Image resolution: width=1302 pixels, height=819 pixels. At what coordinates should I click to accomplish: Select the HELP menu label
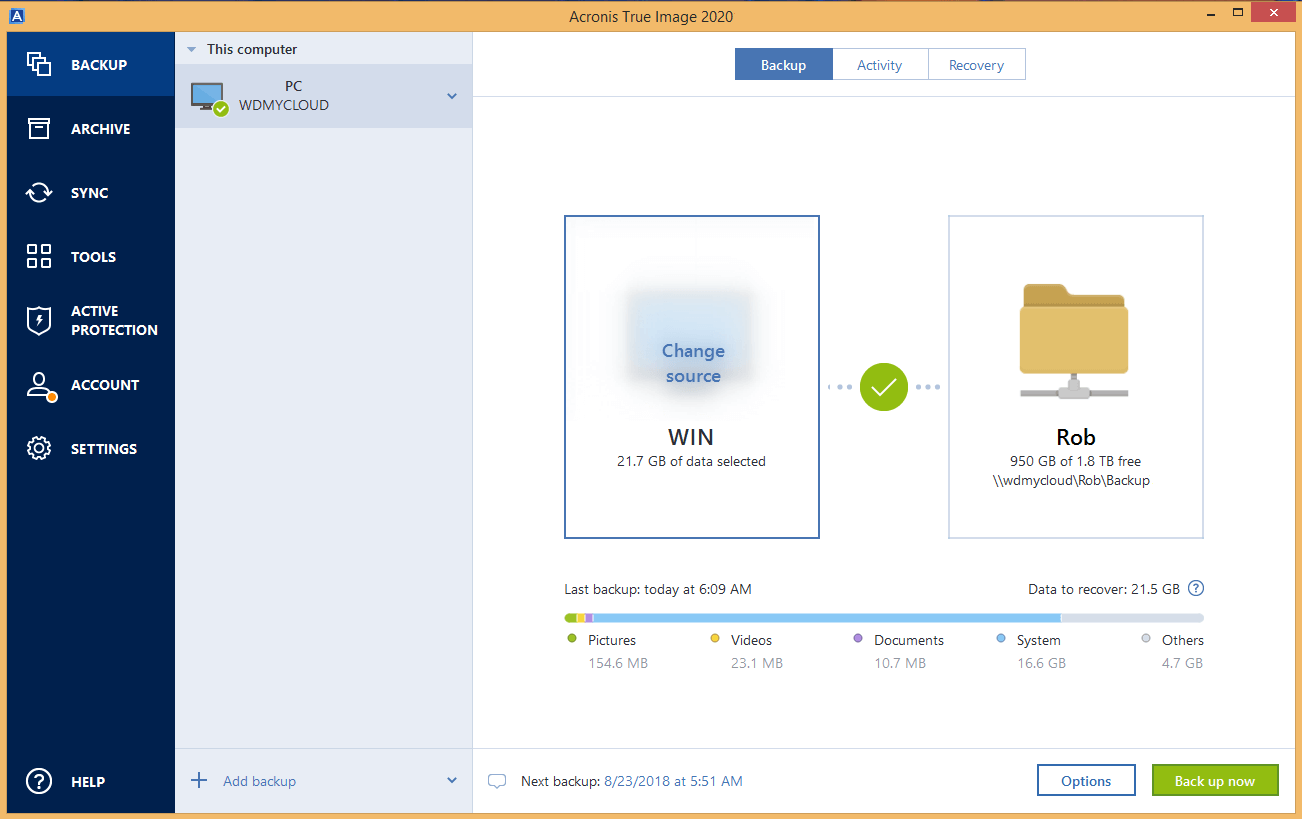tap(88, 782)
